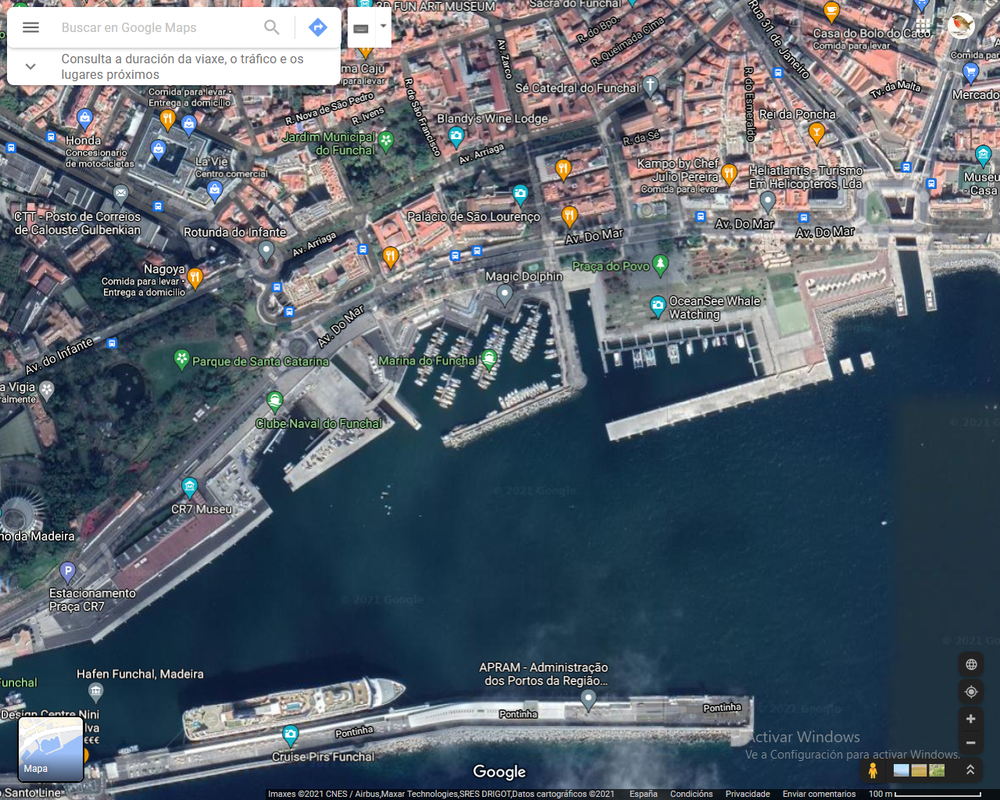This screenshot has height=800, width=1000.
Task: Open the Privacidade link
Action: tap(747, 794)
